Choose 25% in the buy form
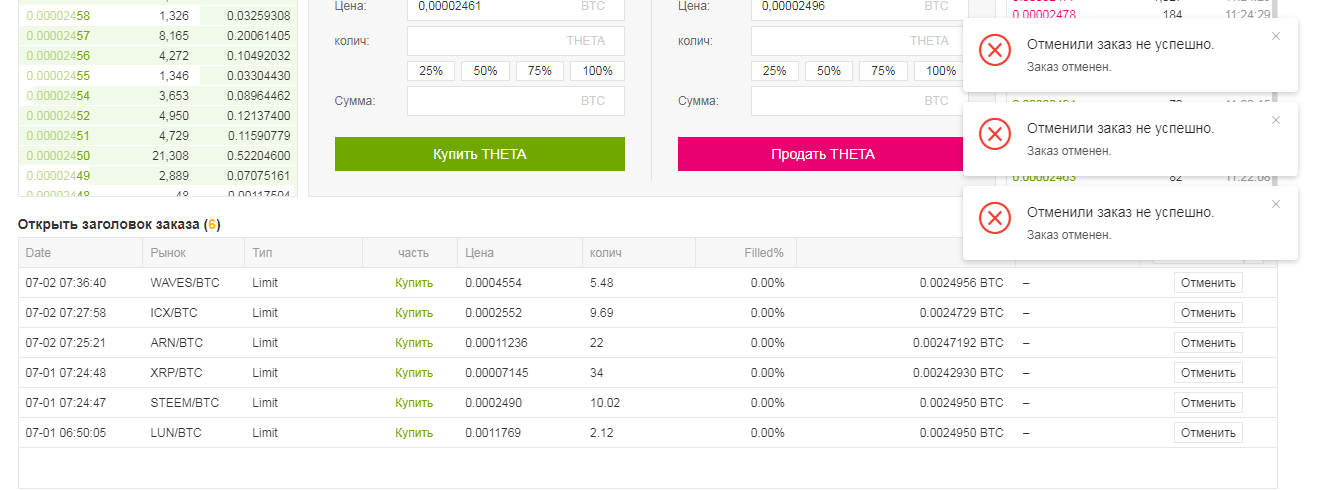The width and height of the screenshot is (1318, 490). [431, 71]
